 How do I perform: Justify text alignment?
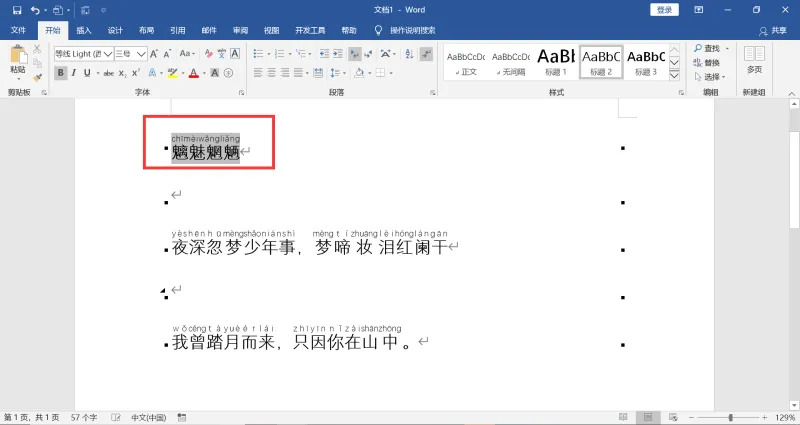click(298, 73)
